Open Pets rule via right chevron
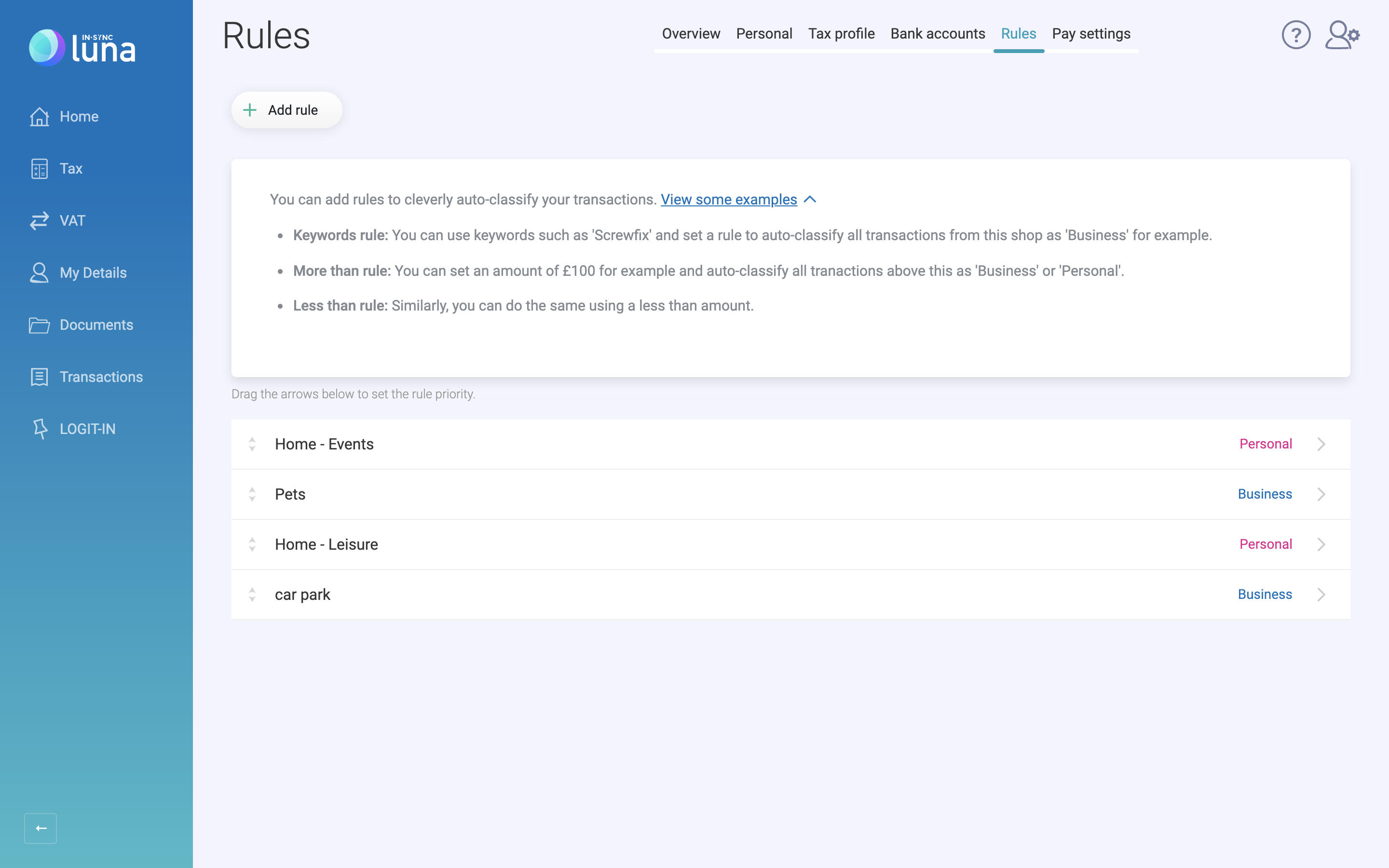1389x868 pixels. (x=1321, y=494)
